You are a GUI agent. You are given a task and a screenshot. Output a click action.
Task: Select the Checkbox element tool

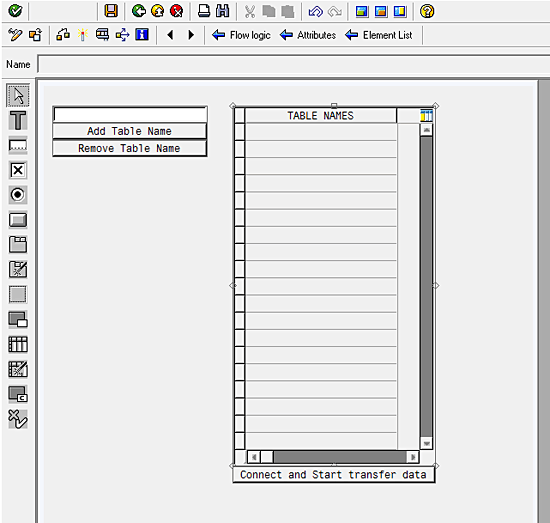[18, 170]
